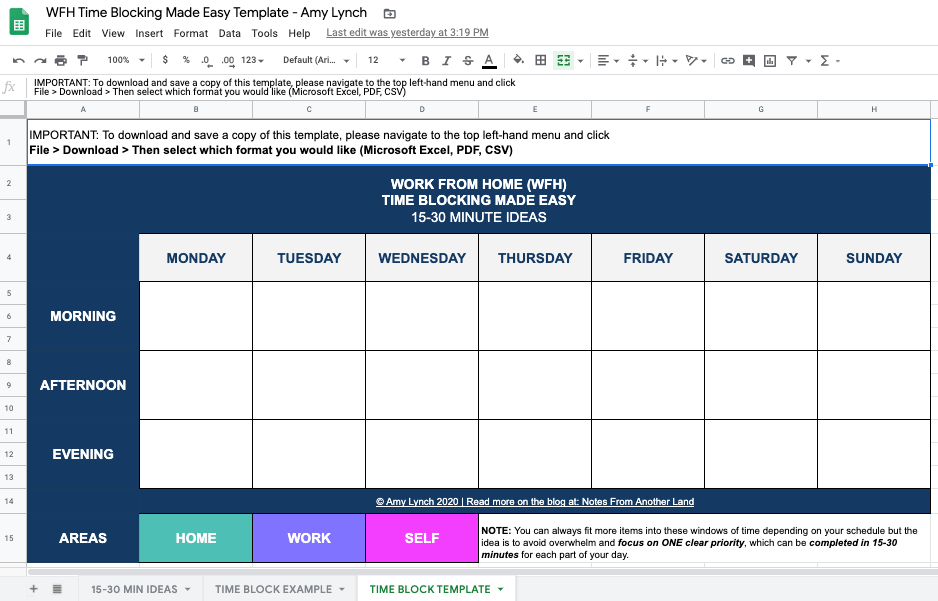Viewport: 938px width, 601px height.
Task: Open the Borders tool
Action: click(x=541, y=61)
